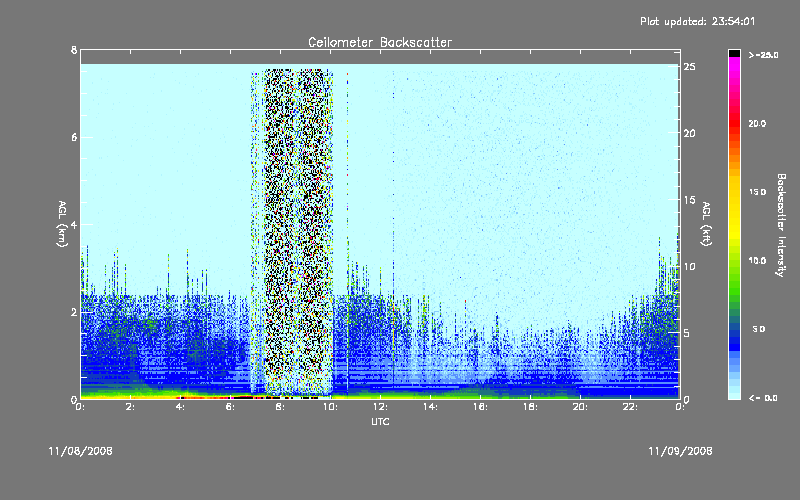Click the "20:" UTC hour tick label
Screen dimensions: 800x500
pyautogui.click(x=581, y=407)
